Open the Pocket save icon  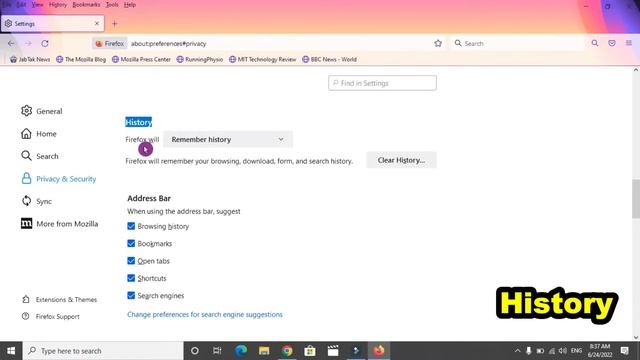pos(612,43)
